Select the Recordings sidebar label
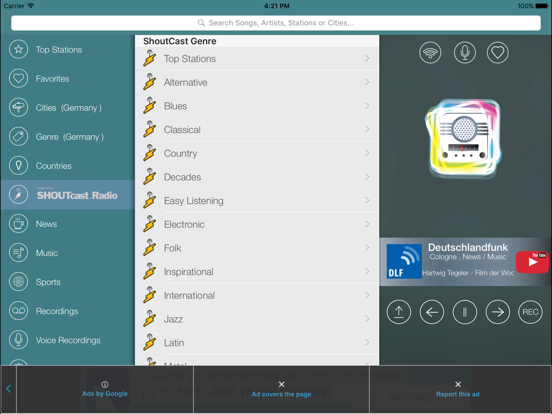The height and width of the screenshot is (414, 552). click(x=57, y=311)
